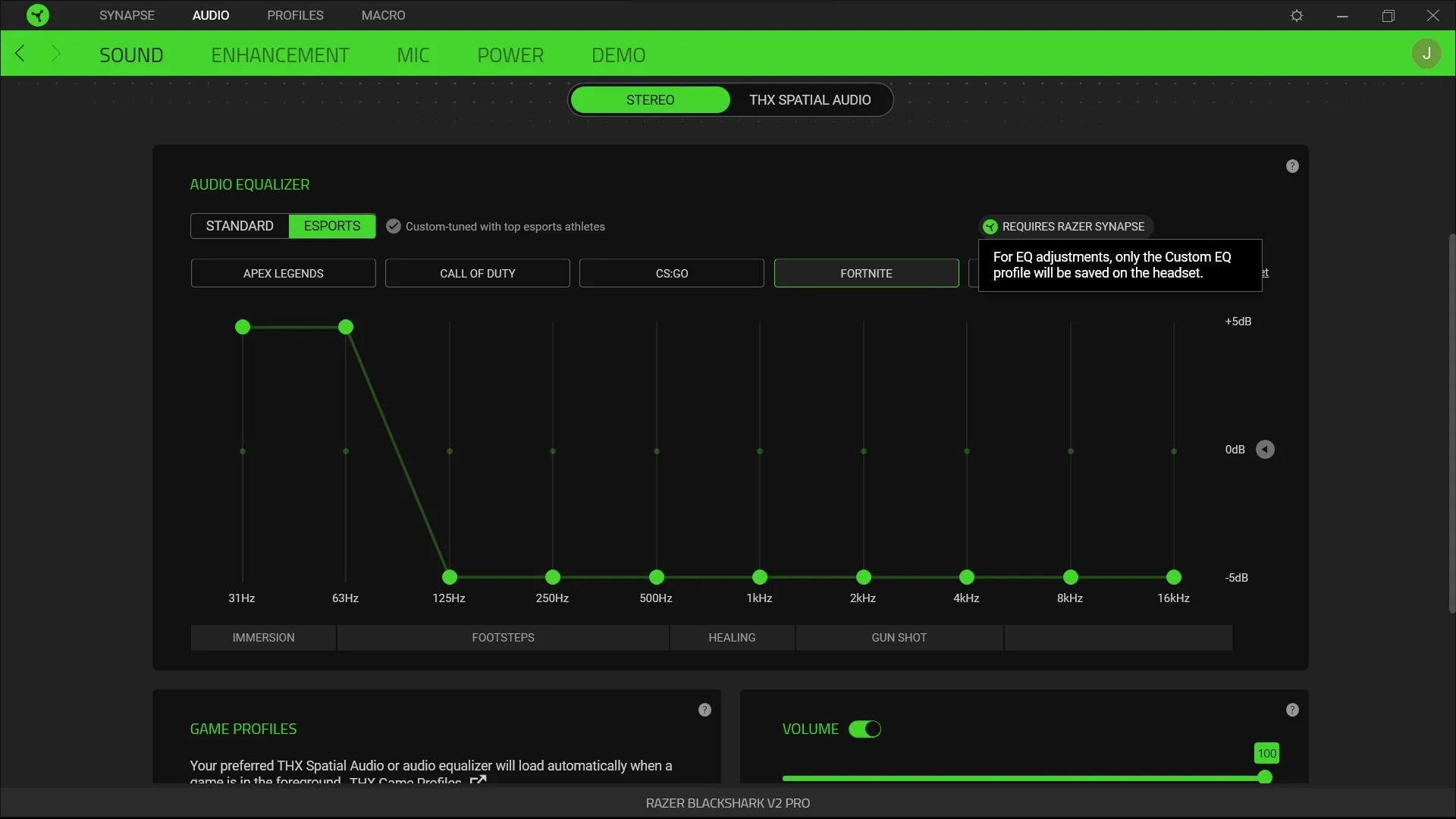Switch to the Enhancement tab

click(280, 55)
